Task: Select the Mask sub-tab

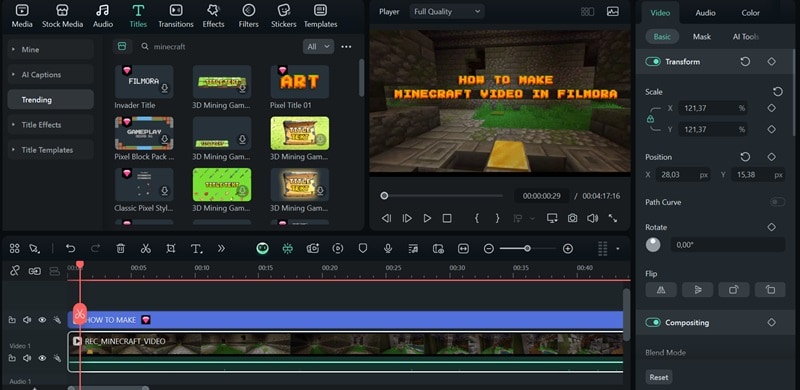Action: [702, 37]
